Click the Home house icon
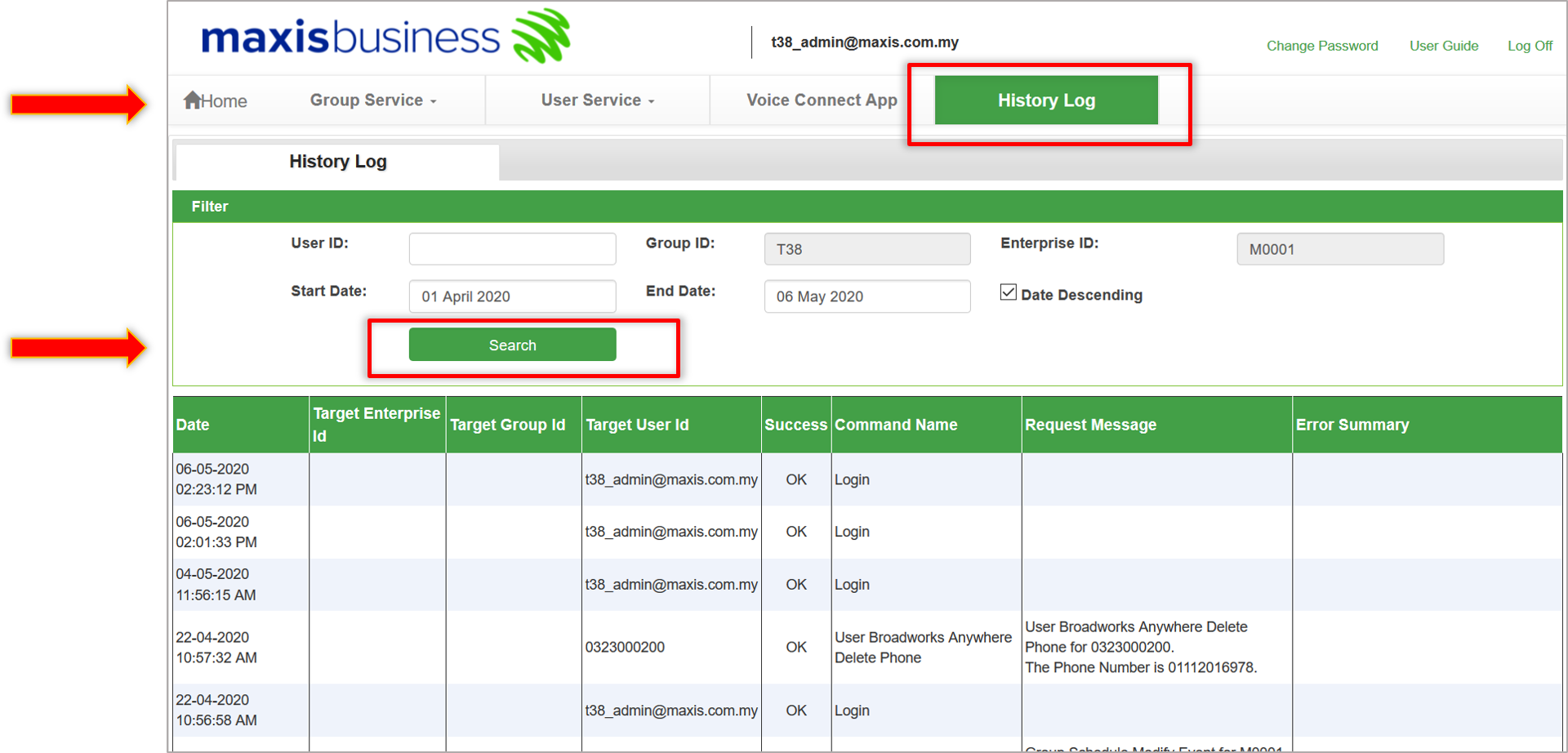Screen dimensions: 1568x753 (193, 100)
